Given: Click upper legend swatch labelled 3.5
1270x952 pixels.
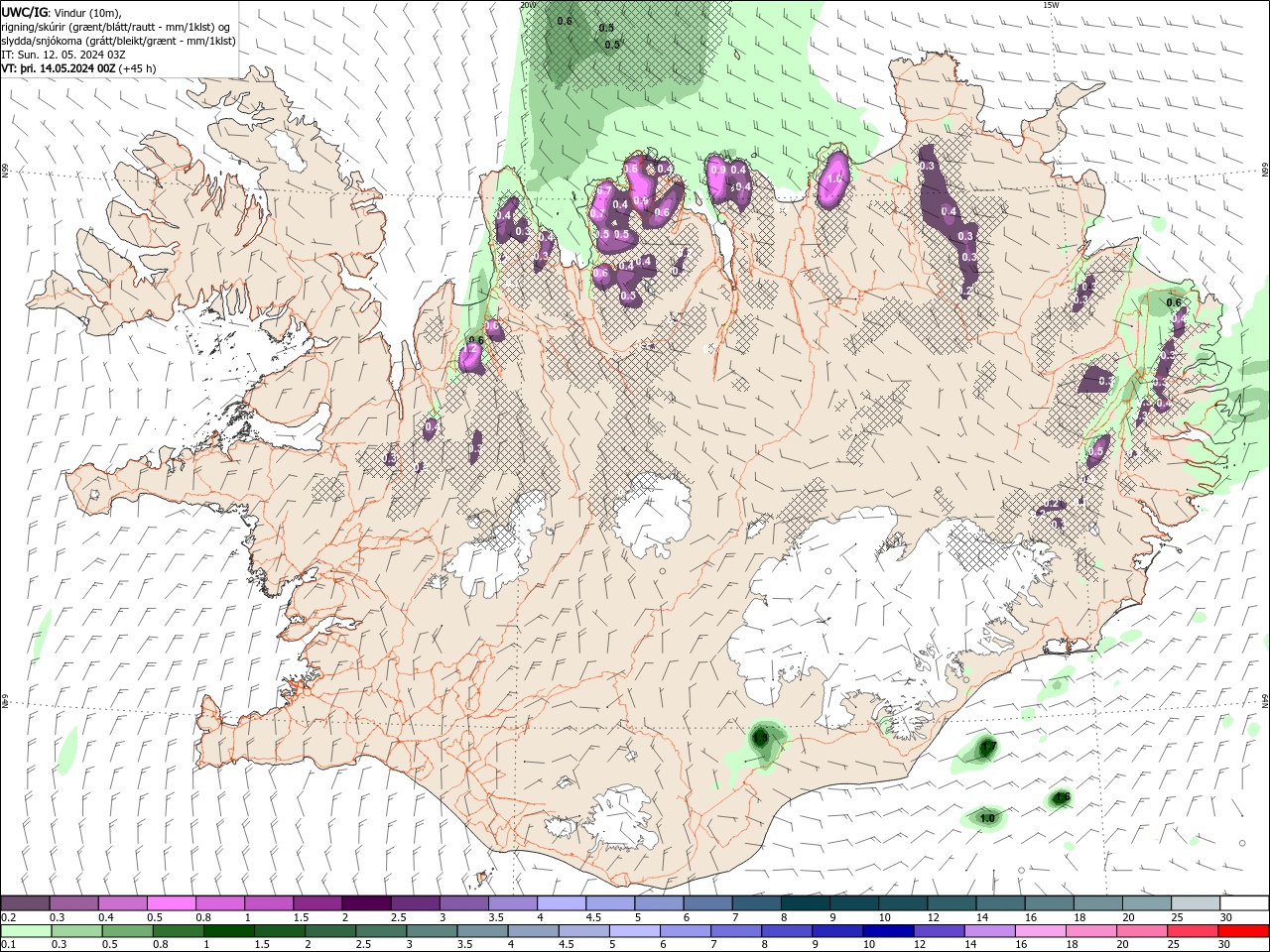Looking at the screenshot, I should pos(513,902).
